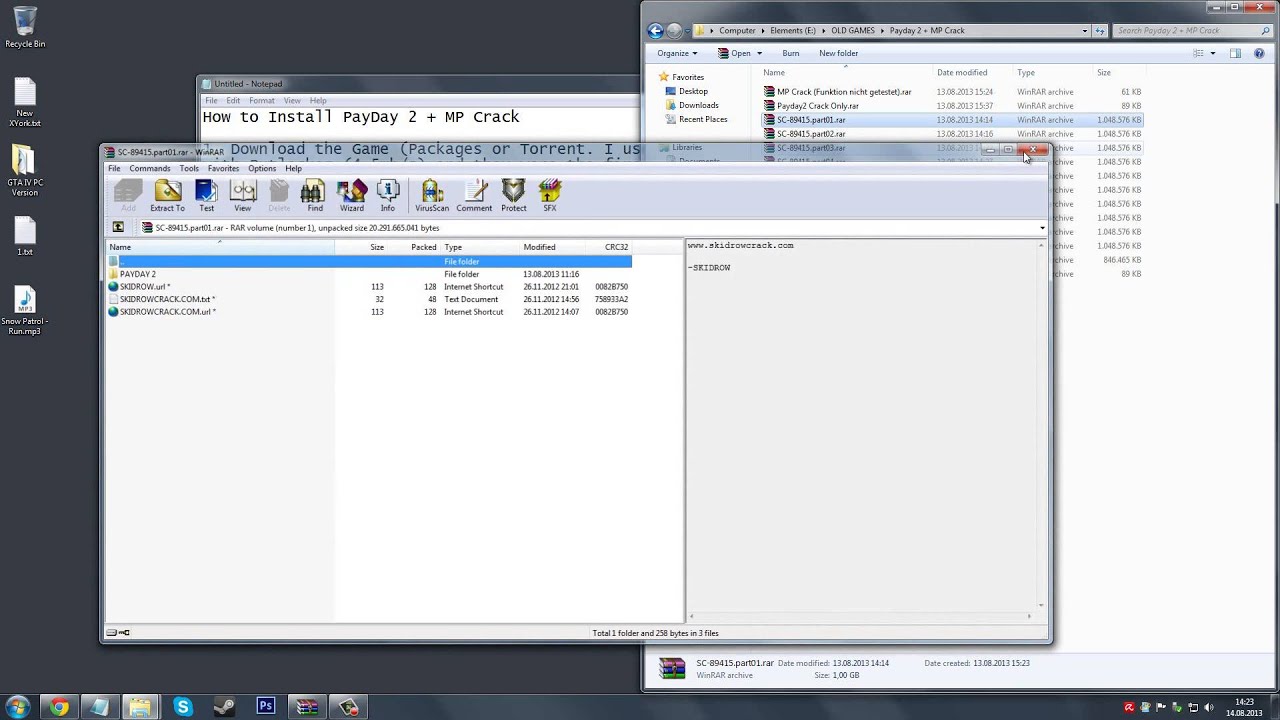This screenshot has width=1280, height=720.
Task: Select PAYDAY 2 folder in WinRAR list
Action: click(x=137, y=274)
